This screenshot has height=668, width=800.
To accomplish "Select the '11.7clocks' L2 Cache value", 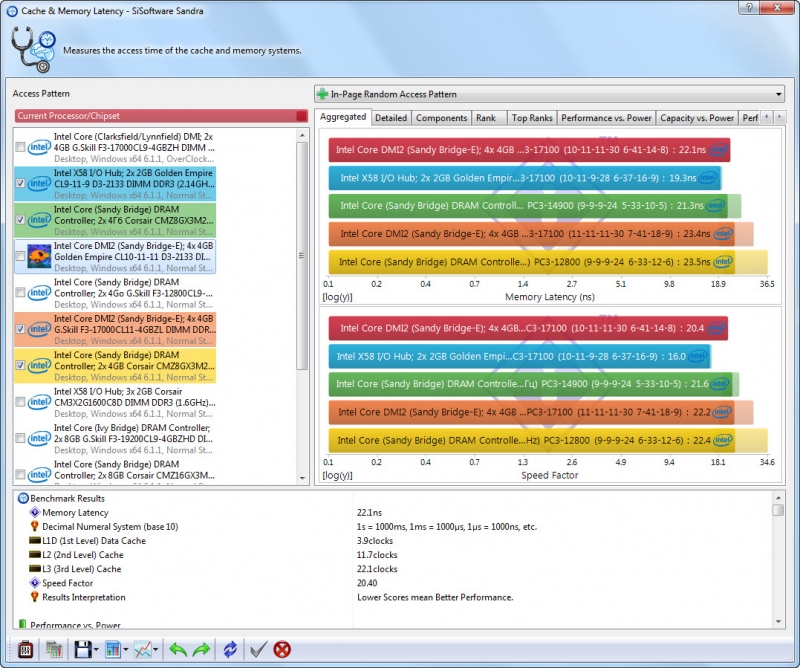I will [x=377, y=555].
